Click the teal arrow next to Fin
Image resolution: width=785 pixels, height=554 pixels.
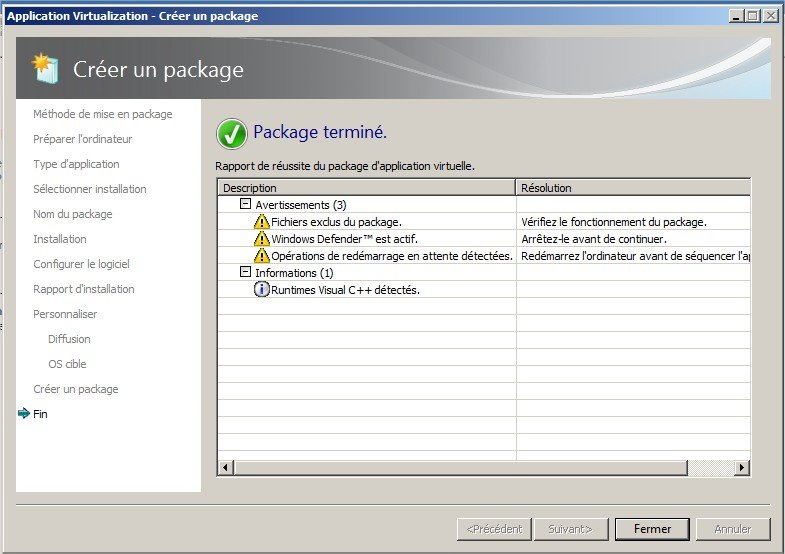pos(24,414)
